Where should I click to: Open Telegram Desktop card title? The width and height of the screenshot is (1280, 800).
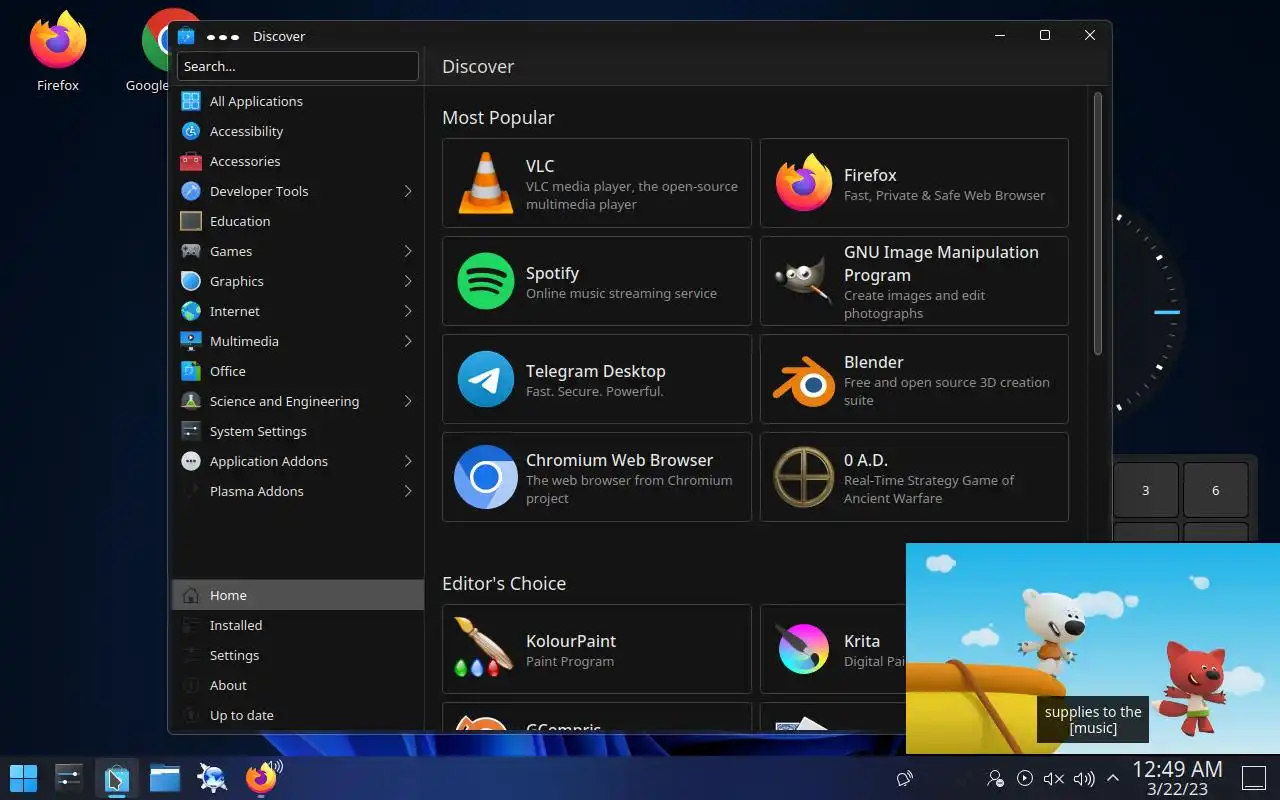point(595,371)
